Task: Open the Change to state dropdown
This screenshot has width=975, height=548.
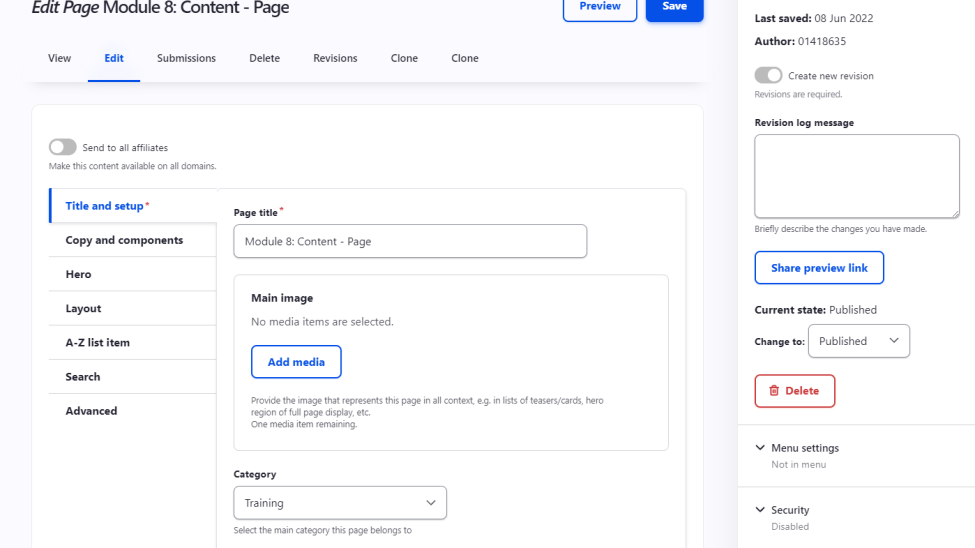Action: point(858,341)
